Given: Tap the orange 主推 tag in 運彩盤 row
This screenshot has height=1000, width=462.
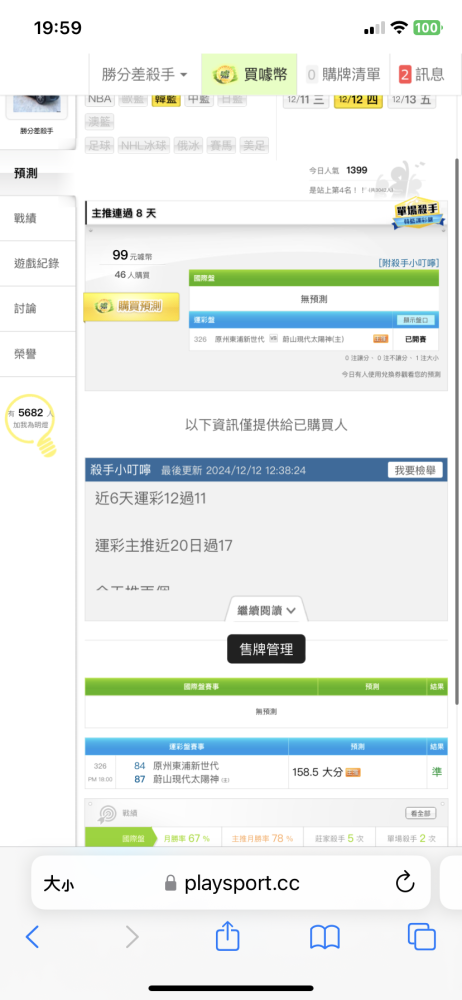Looking at the screenshot, I should [380, 339].
